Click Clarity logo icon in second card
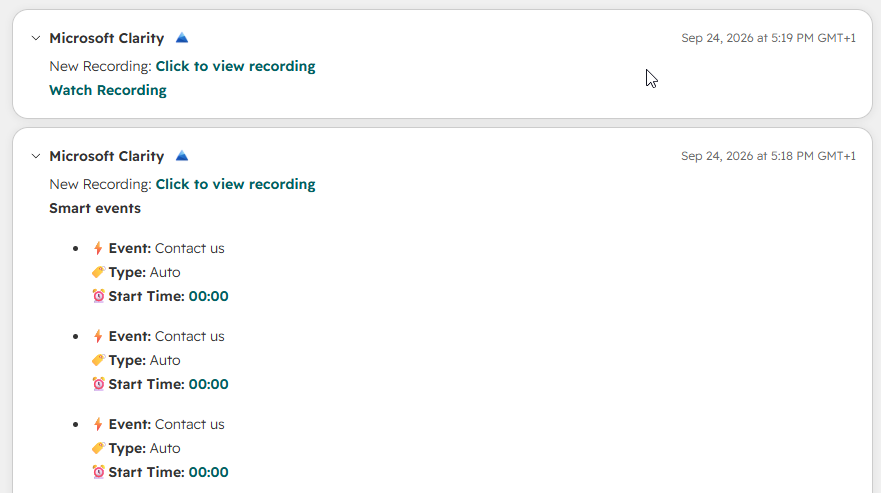881x493 pixels. (181, 156)
